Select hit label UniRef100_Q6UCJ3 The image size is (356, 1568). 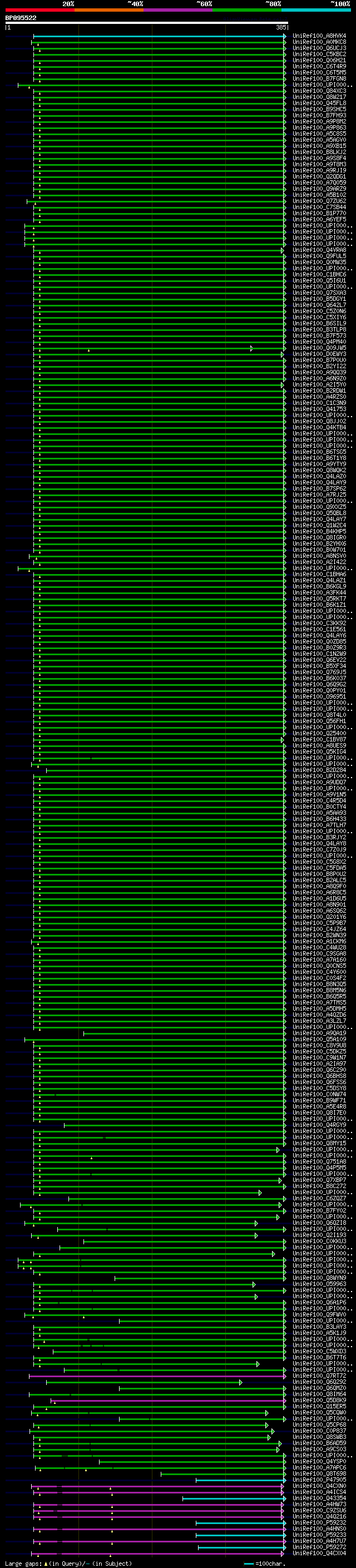tap(319, 48)
